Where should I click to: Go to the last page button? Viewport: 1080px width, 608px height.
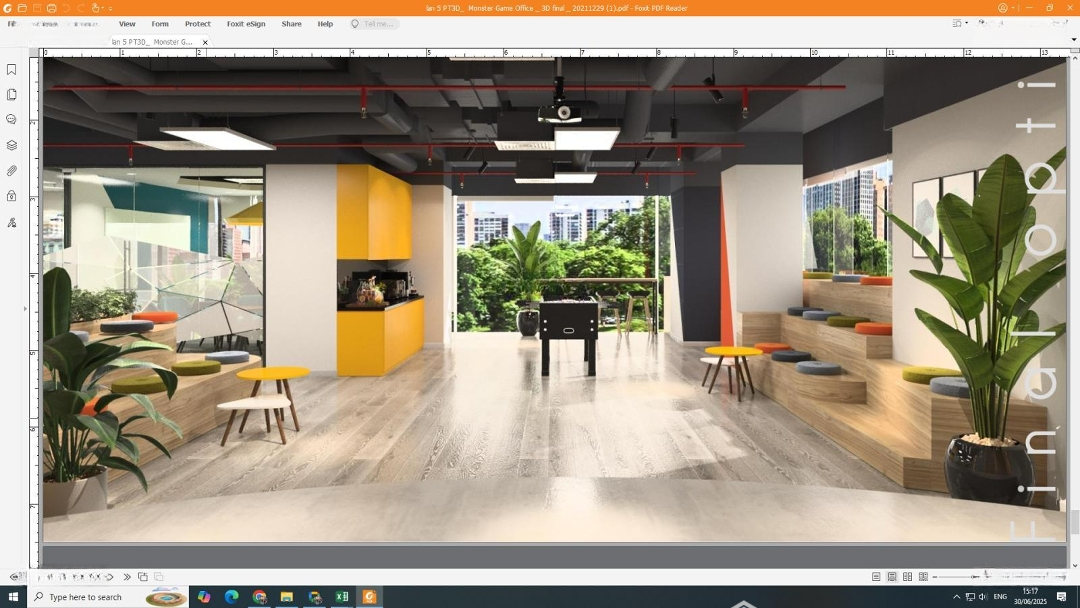[127, 577]
